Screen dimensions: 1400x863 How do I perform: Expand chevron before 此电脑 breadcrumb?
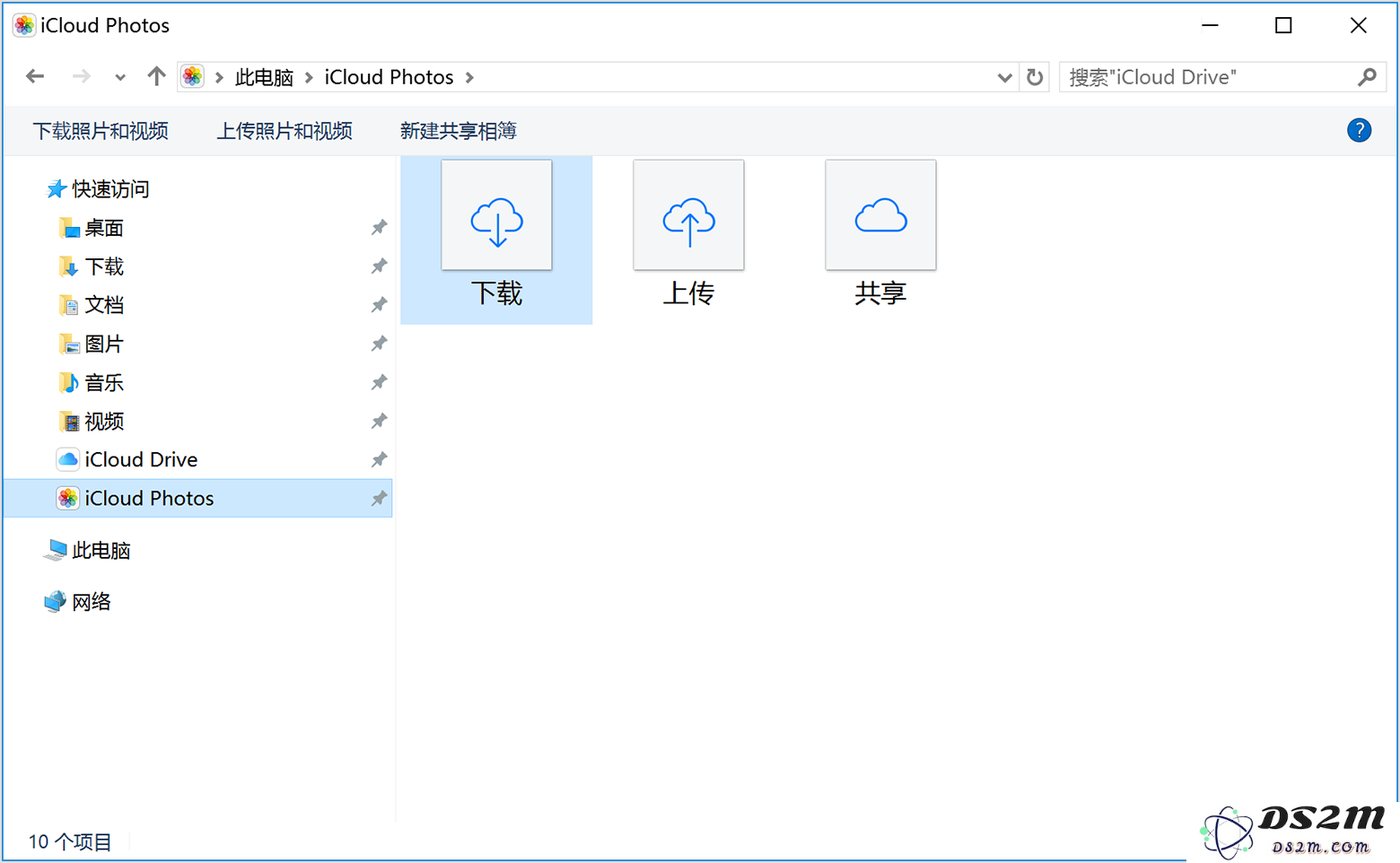coord(219,77)
